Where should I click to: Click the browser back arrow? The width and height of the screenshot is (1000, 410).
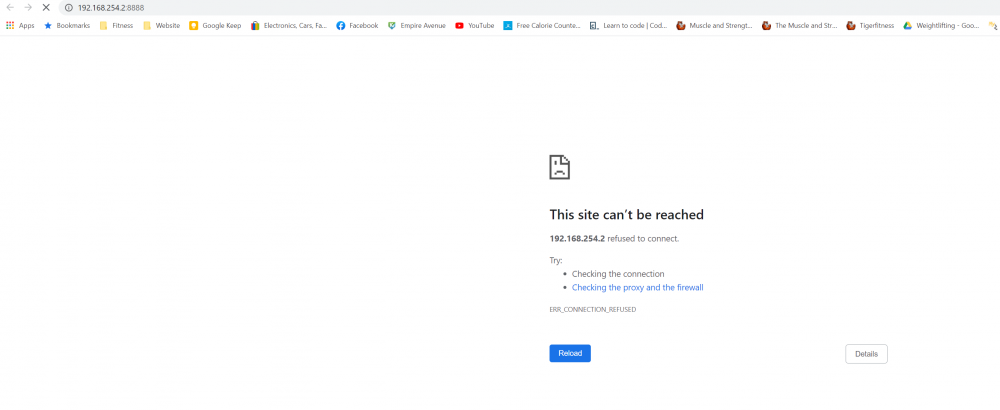pyautogui.click(x=10, y=8)
